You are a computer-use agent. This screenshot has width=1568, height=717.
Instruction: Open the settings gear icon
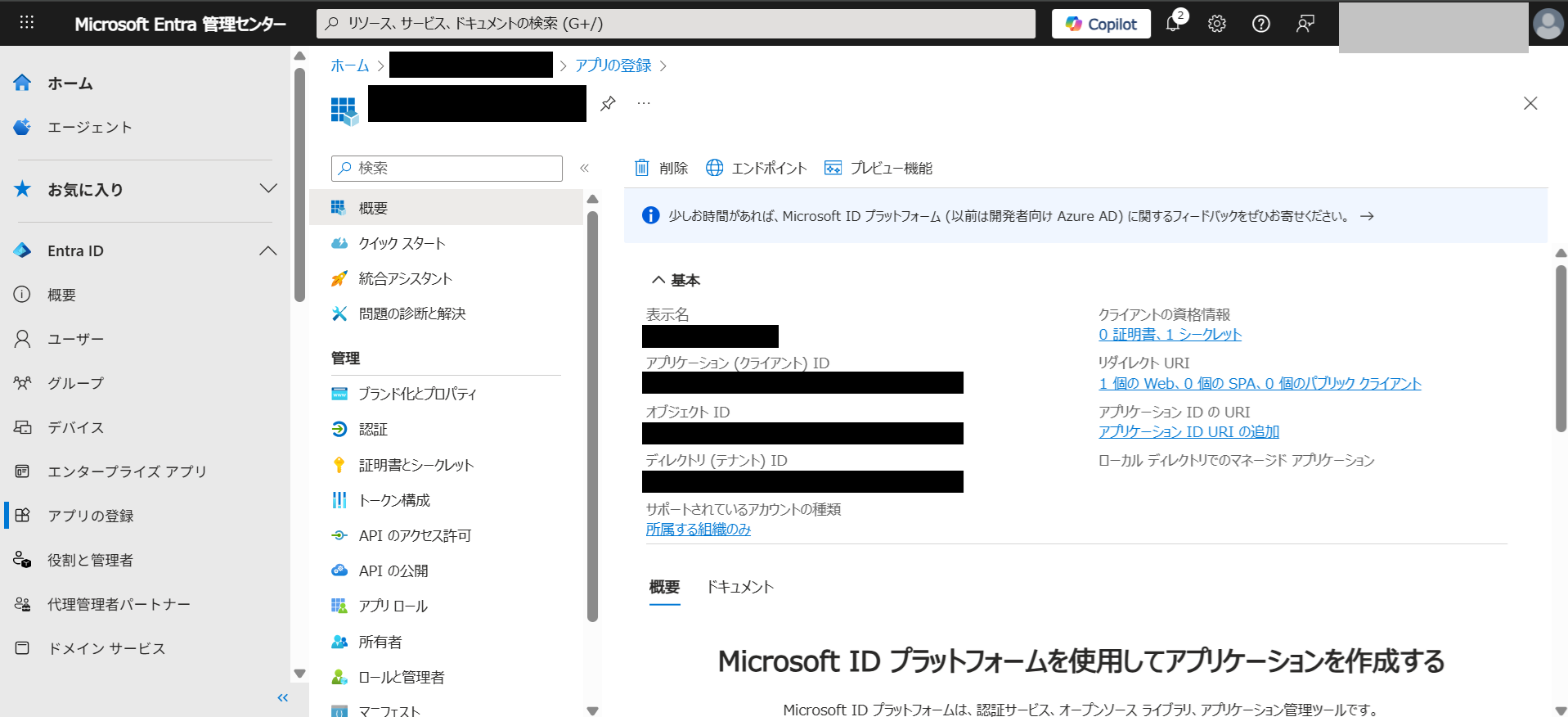pyautogui.click(x=1217, y=24)
